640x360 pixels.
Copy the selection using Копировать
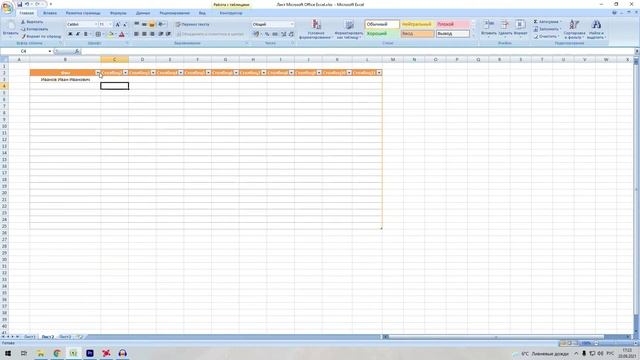point(34,29)
